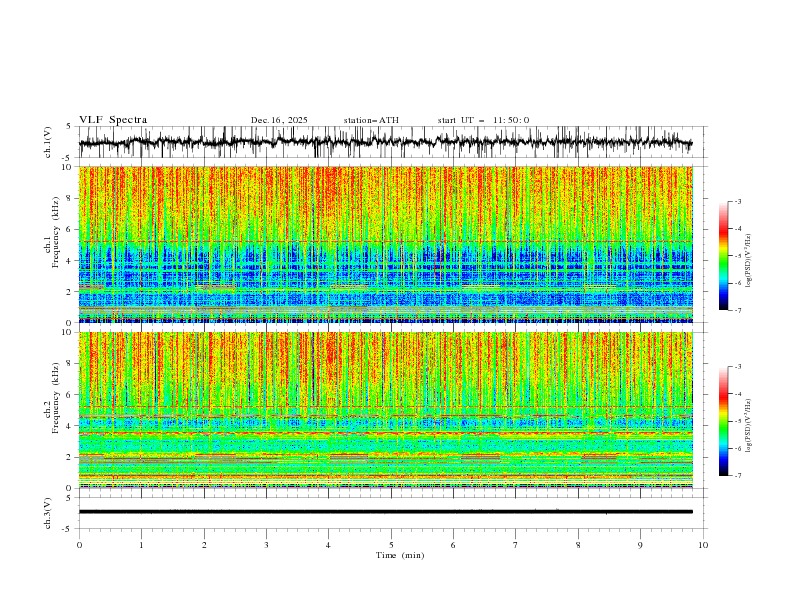The width and height of the screenshot is (792, 612).
Task: Select the "start UT = 11:50:0" header text
Action: click(x=483, y=120)
